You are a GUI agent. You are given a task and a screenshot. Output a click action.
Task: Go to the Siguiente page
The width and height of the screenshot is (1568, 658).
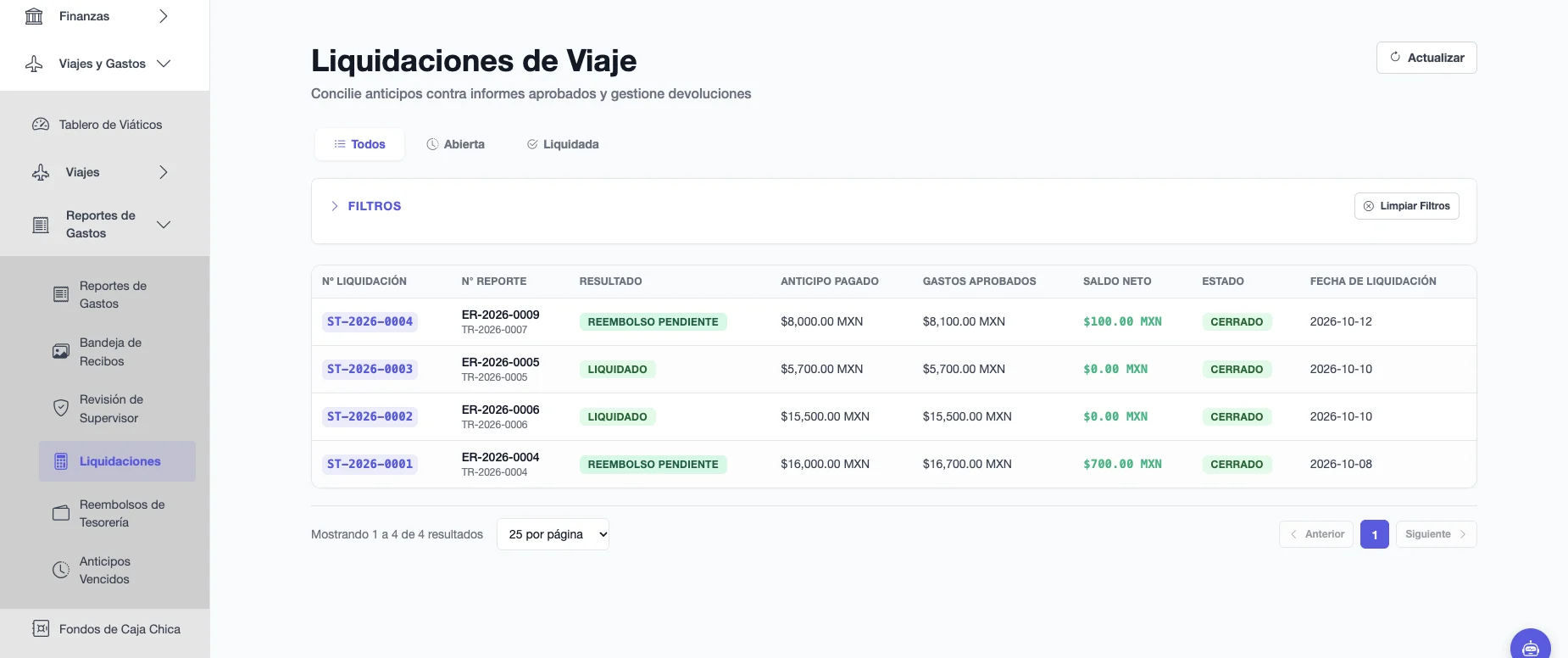pos(1437,534)
